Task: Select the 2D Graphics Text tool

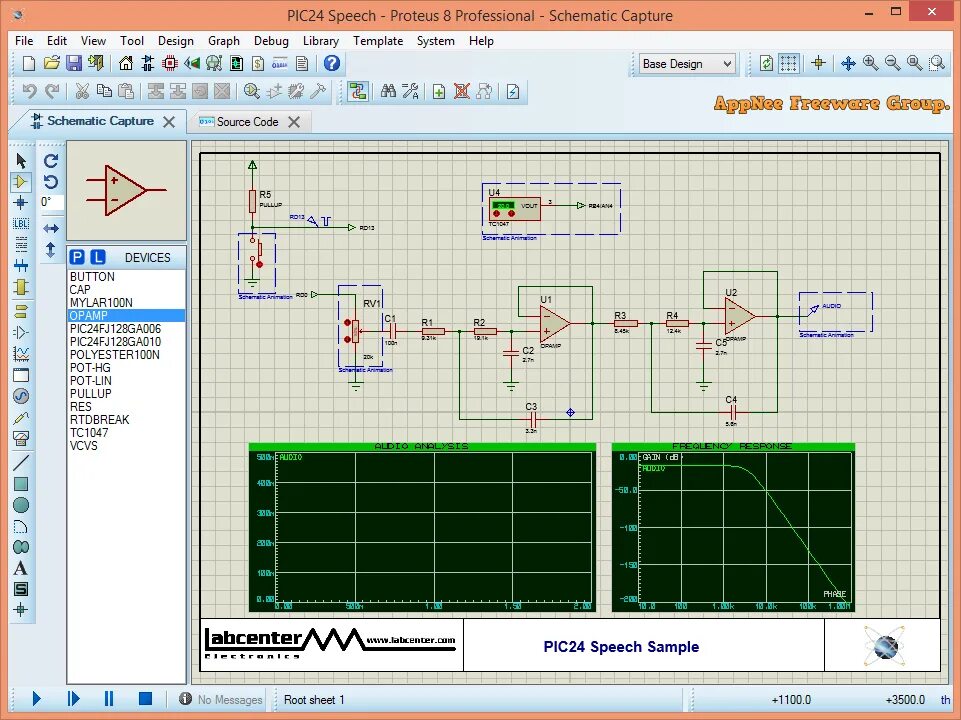Action: point(21,568)
